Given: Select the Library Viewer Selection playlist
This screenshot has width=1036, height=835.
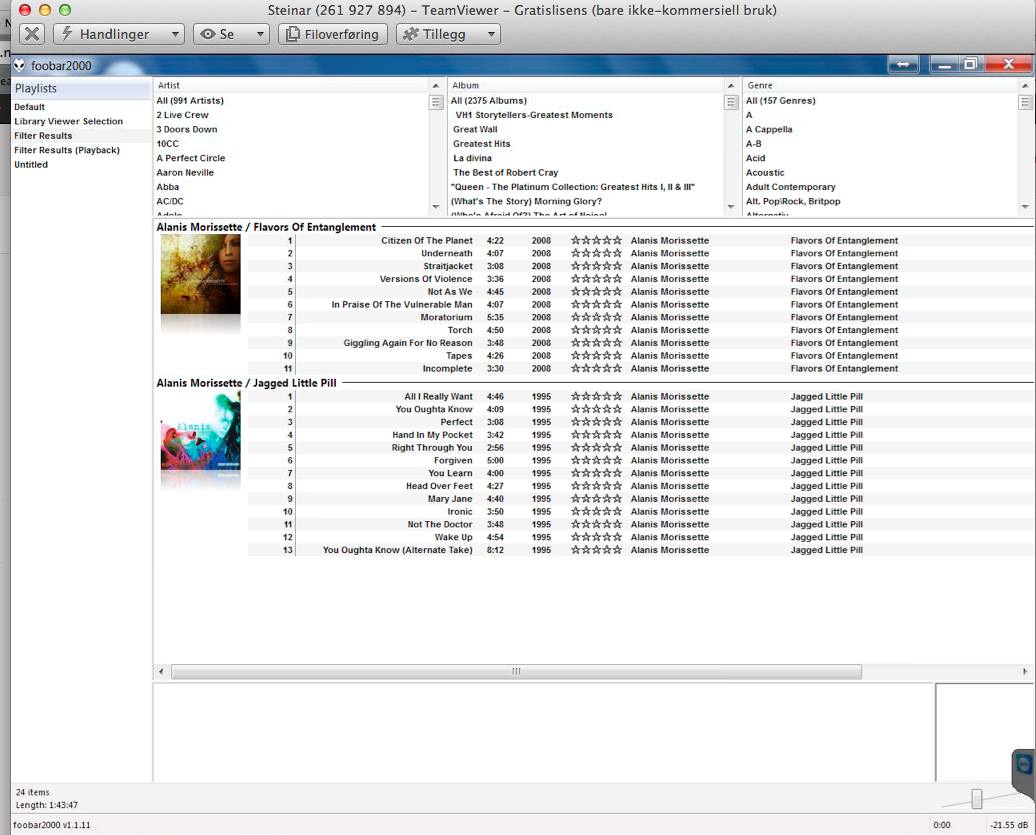Looking at the screenshot, I should pyautogui.click(x=69, y=122).
